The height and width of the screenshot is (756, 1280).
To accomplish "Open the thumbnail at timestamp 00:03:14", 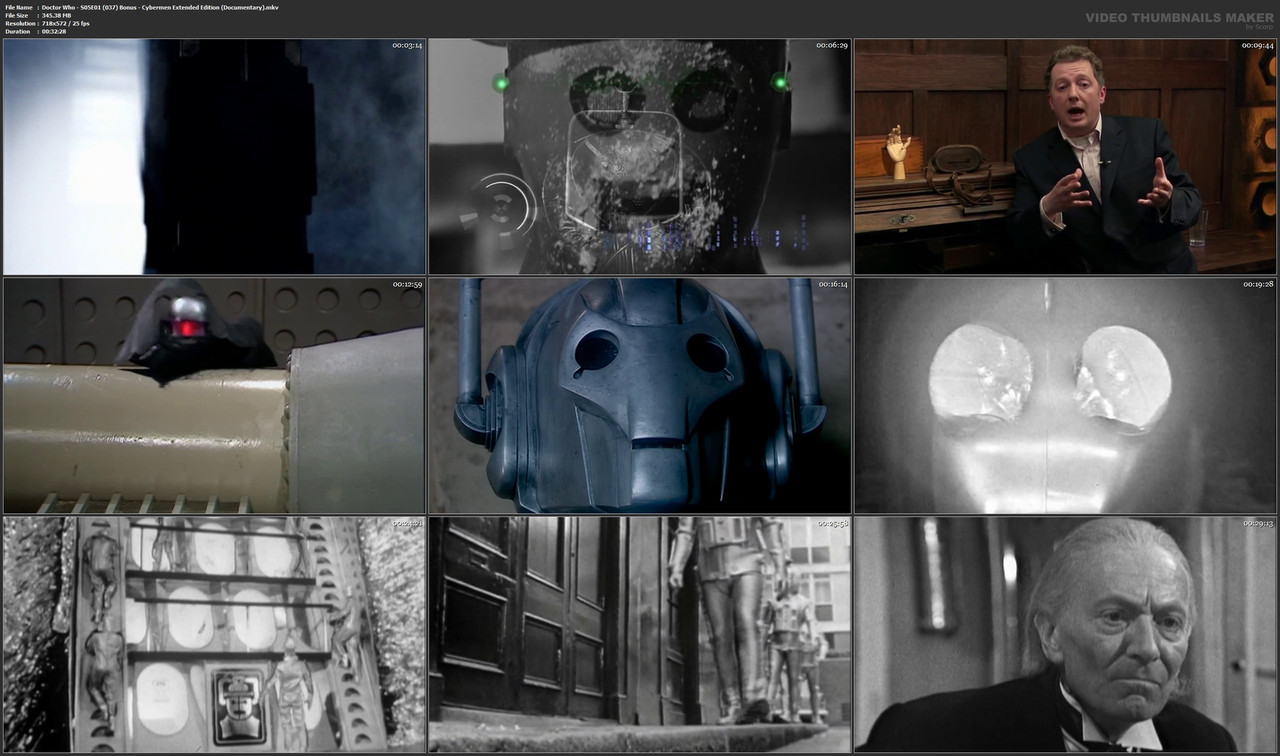I will 213,158.
